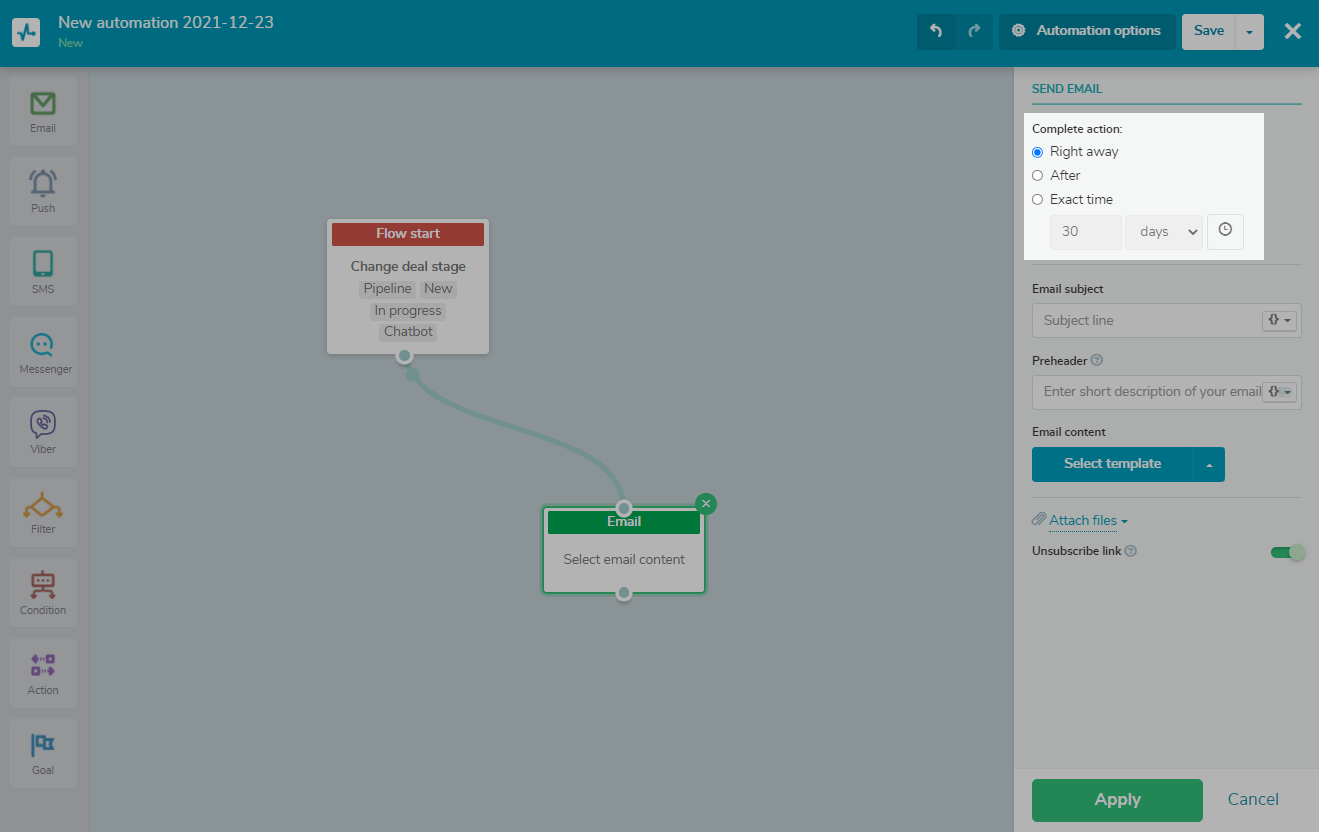Click the Select template button

coord(1113,464)
